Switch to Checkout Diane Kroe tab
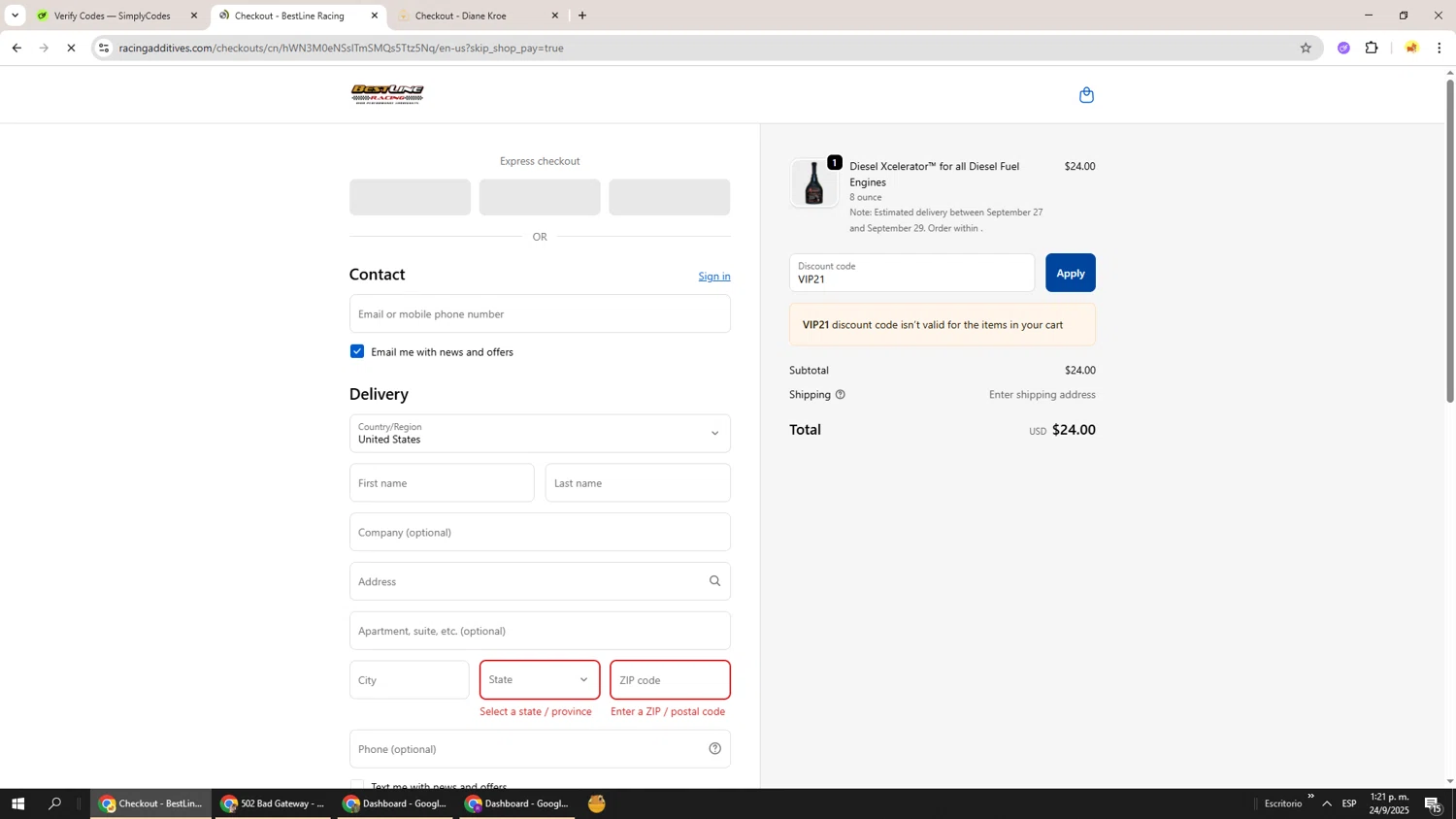The width and height of the screenshot is (1456, 819). pos(461,16)
